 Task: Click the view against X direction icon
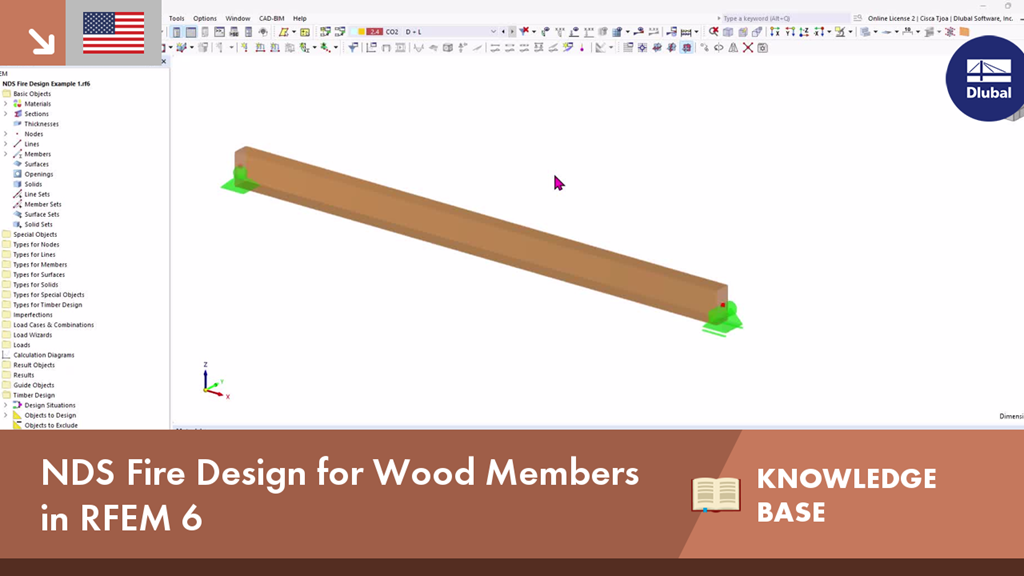(819, 31)
